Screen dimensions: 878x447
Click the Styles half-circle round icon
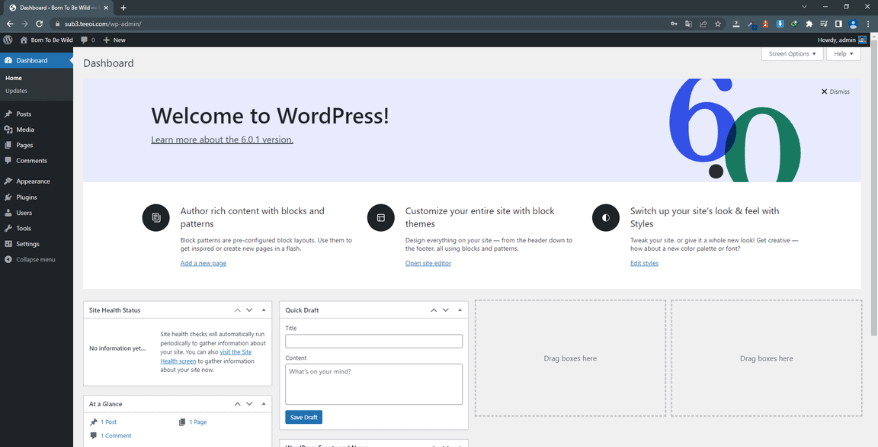pos(606,217)
